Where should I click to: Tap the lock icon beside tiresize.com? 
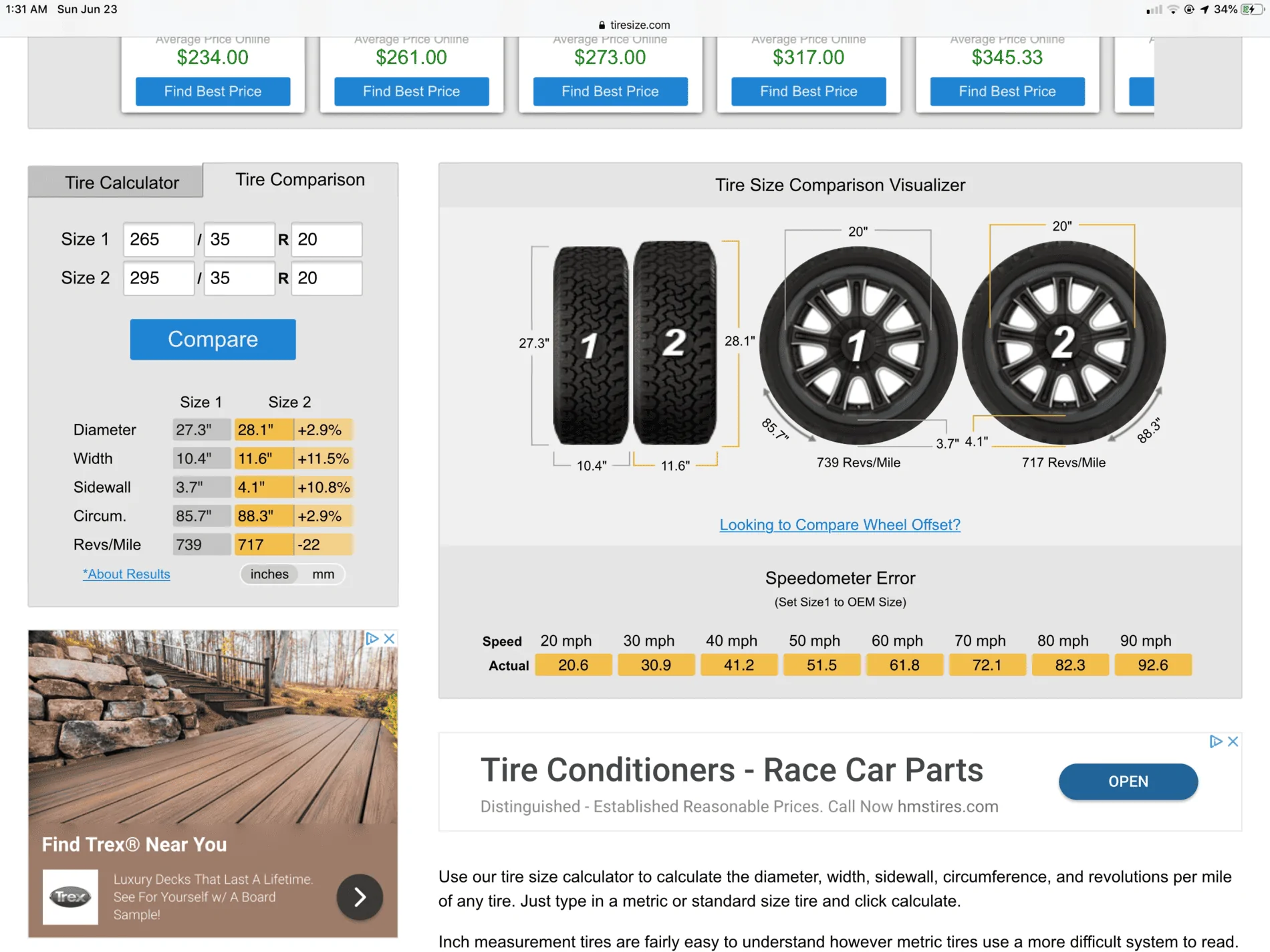(602, 25)
